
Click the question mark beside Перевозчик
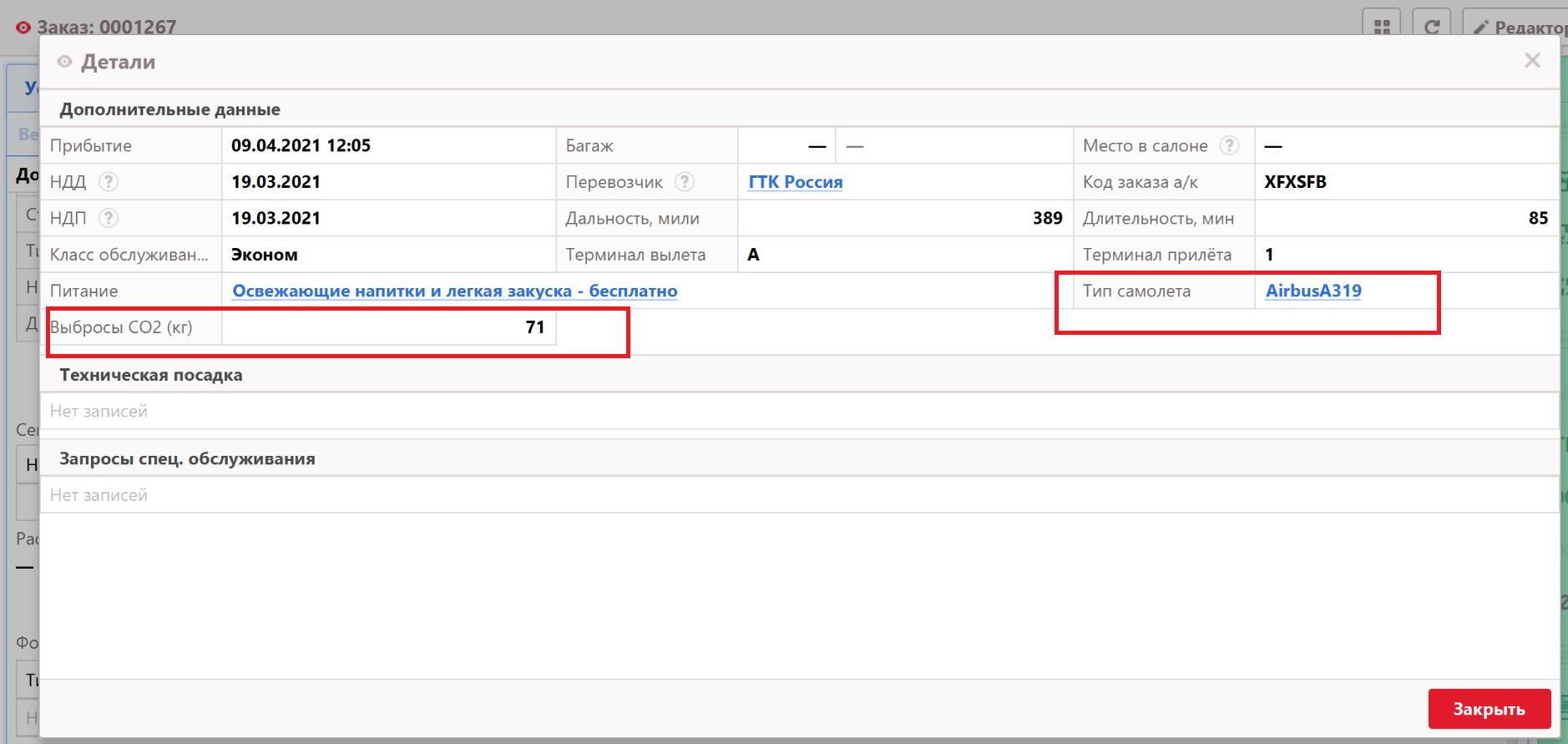point(685,181)
